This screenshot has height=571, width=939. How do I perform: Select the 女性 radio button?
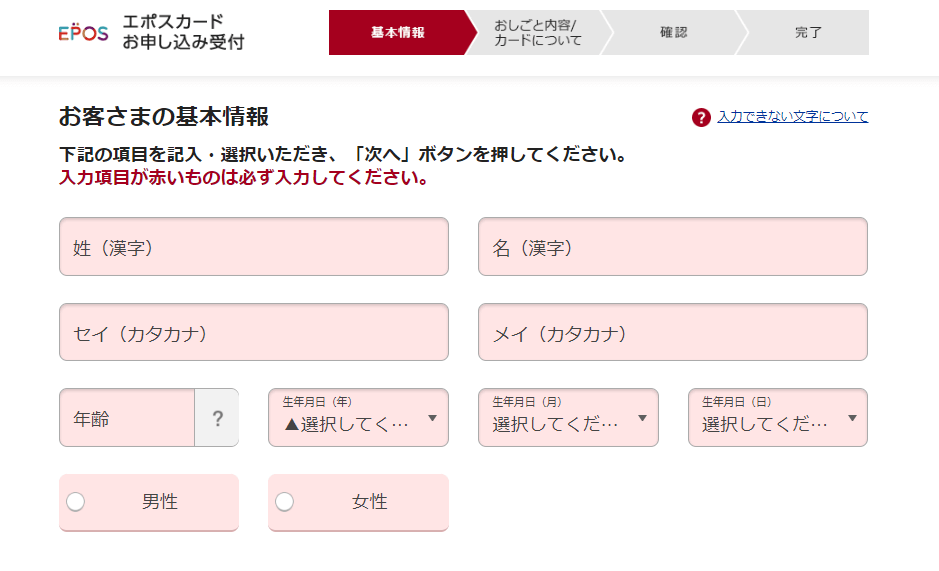[x=285, y=502]
